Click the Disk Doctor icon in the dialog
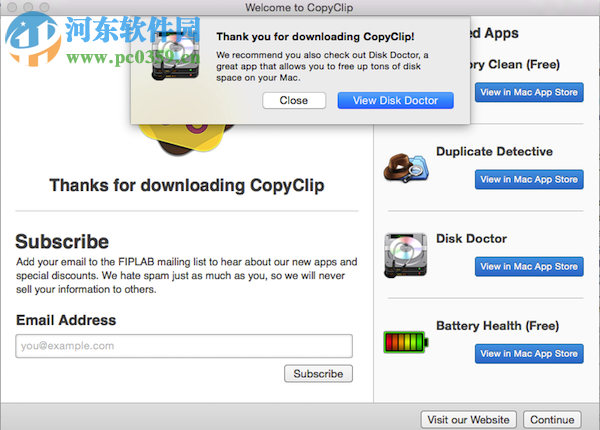The image size is (600, 430). pos(175,56)
